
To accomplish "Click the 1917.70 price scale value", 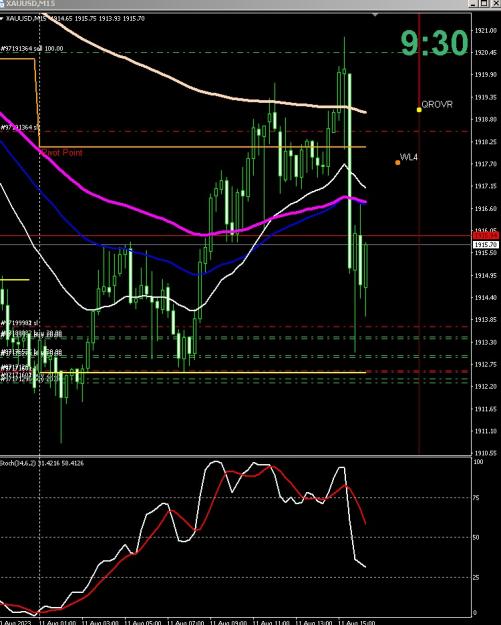I will pyautogui.click(x=485, y=164).
